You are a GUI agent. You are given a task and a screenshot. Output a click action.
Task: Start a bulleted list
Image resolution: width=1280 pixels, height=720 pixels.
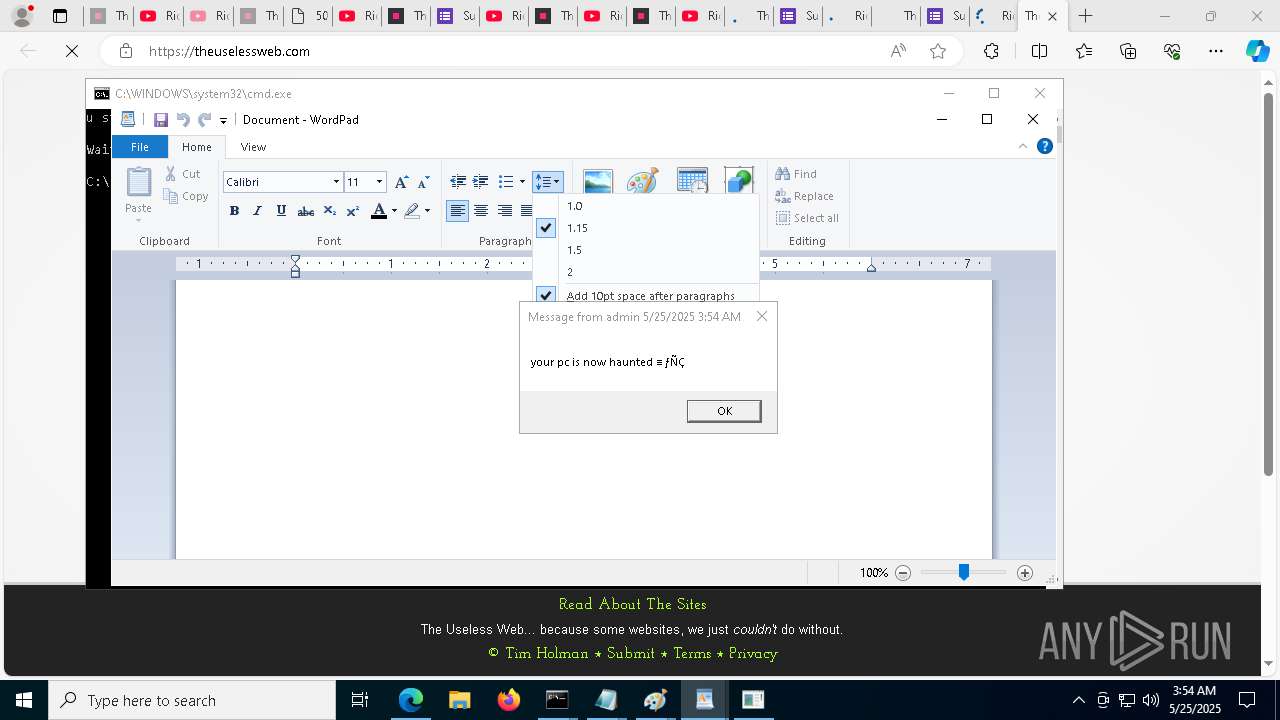click(x=506, y=182)
